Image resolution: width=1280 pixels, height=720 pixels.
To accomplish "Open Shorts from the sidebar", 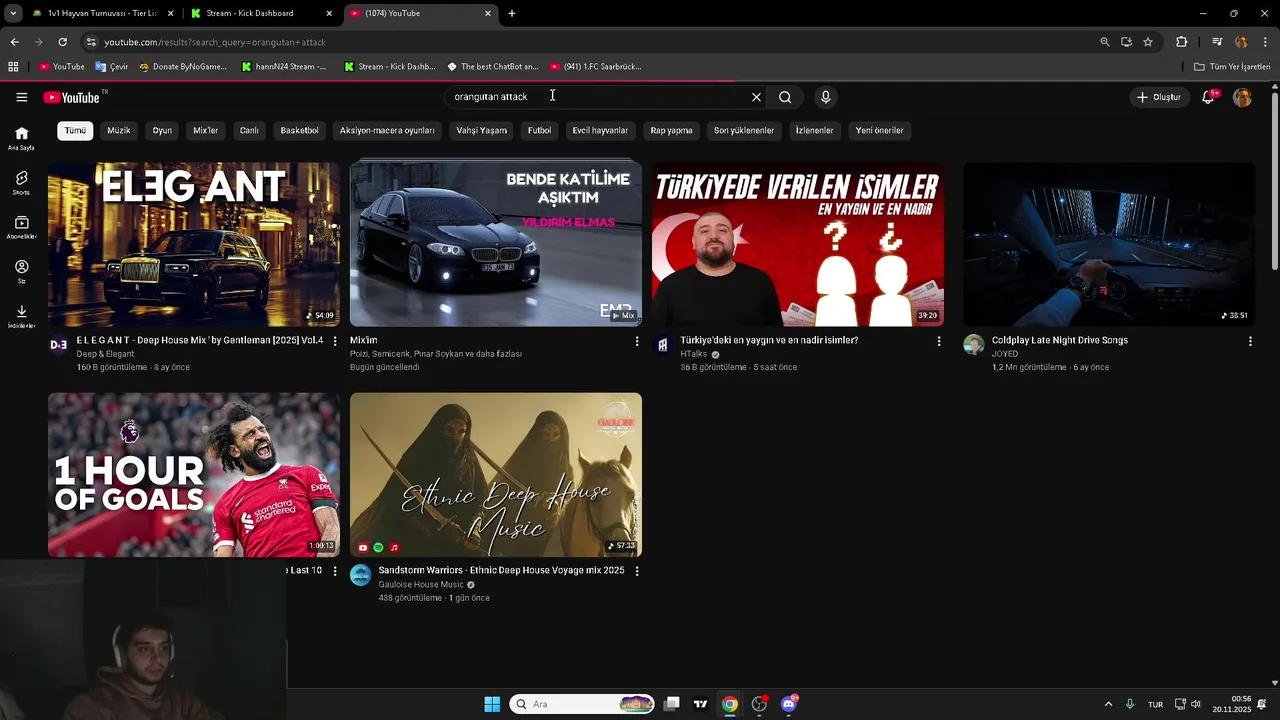I will pos(21,183).
